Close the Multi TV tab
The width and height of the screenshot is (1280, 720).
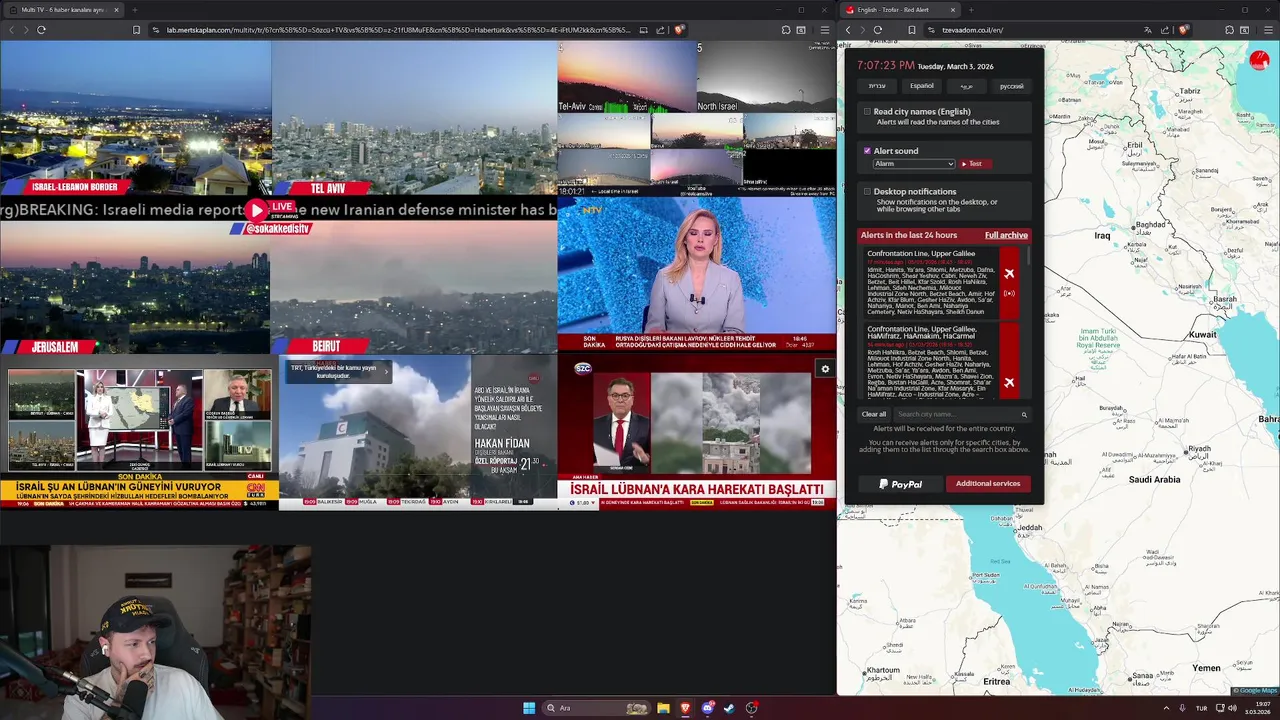(116, 10)
